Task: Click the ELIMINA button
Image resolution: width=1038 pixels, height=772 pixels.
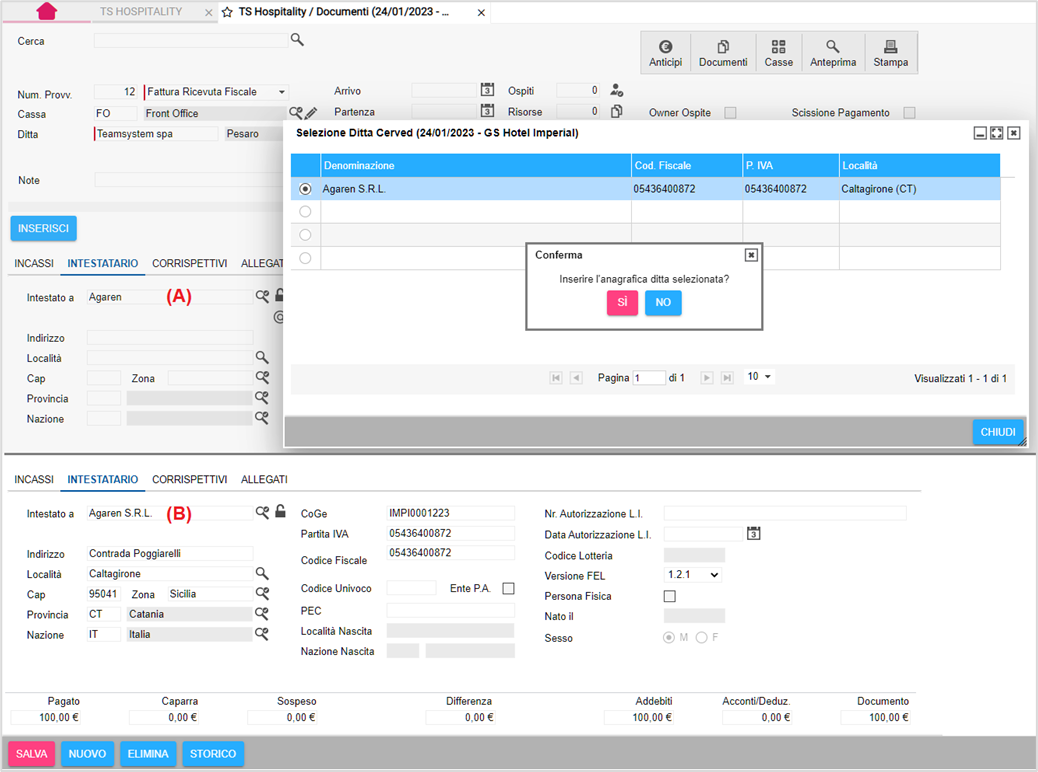Action: tap(148, 754)
